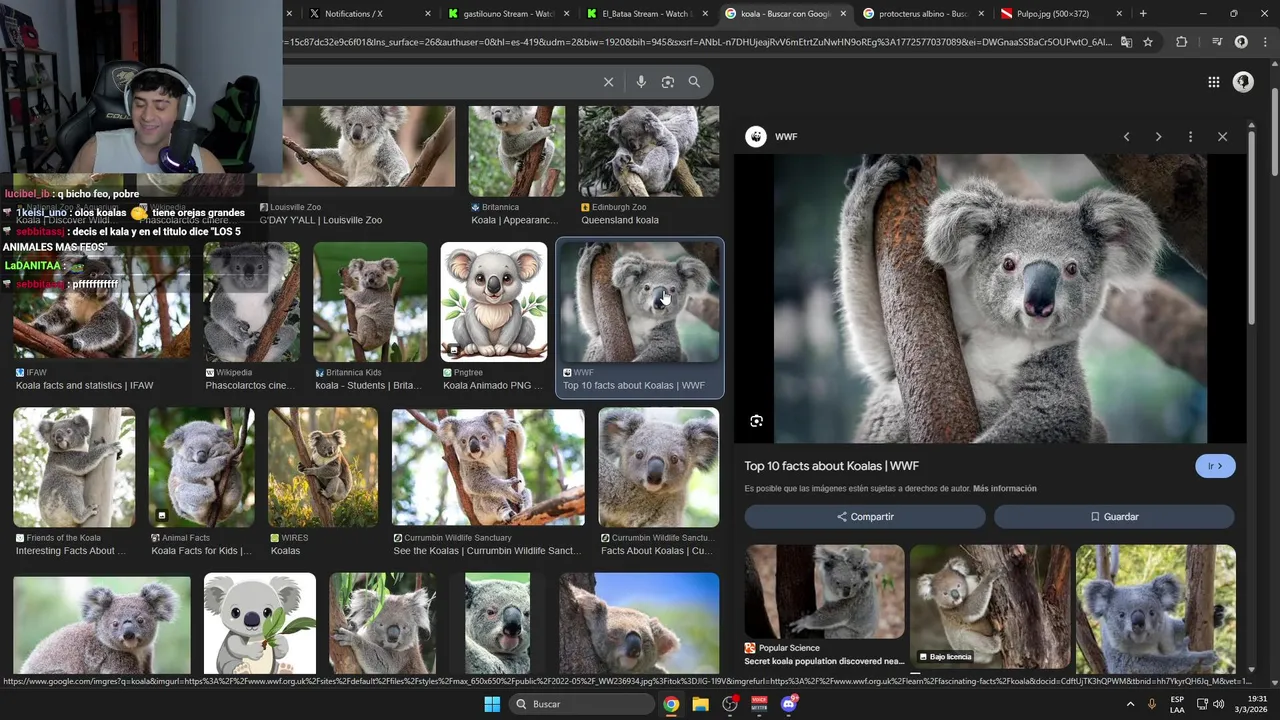Open Chrome from the taskbar

(671, 704)
